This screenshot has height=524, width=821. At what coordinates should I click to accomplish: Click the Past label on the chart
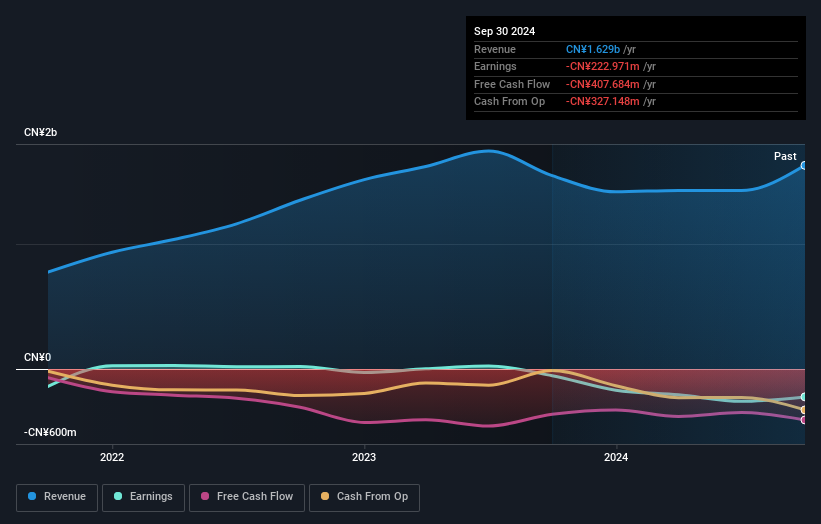coord(785,156)
